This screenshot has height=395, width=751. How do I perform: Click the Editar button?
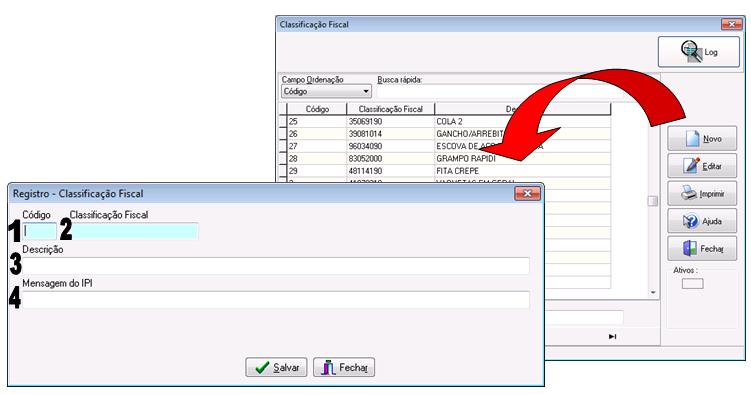tap(702, 166)
